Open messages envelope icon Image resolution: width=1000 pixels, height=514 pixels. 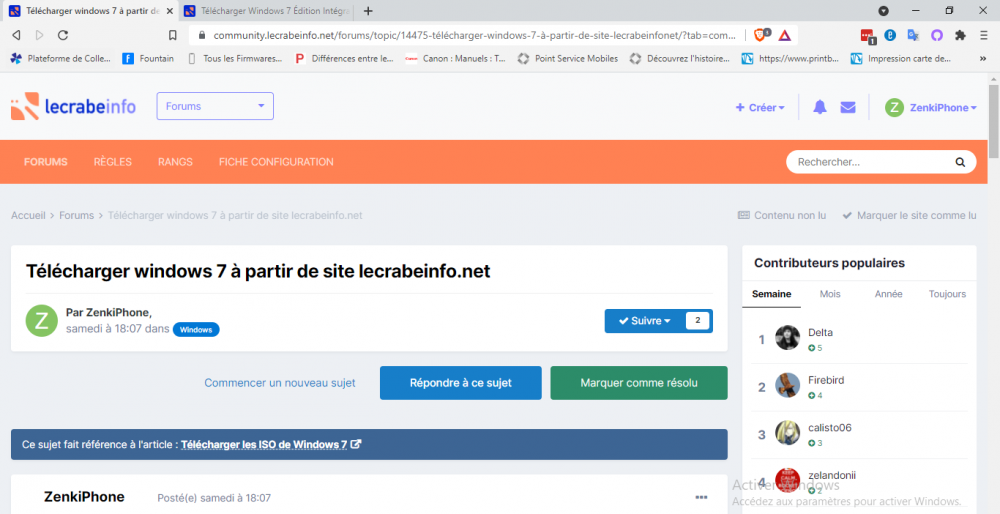click(848, 107)
